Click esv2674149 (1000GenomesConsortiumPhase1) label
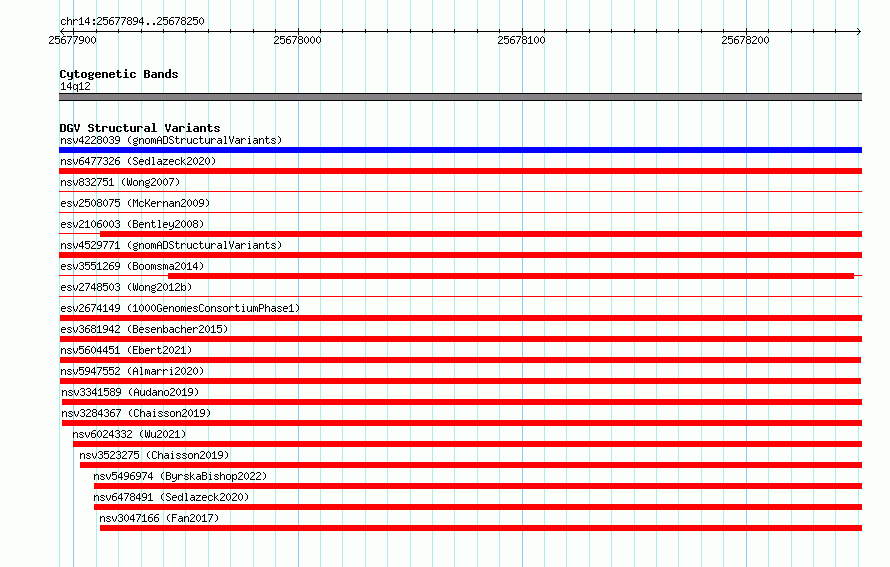 coord(180,308)
